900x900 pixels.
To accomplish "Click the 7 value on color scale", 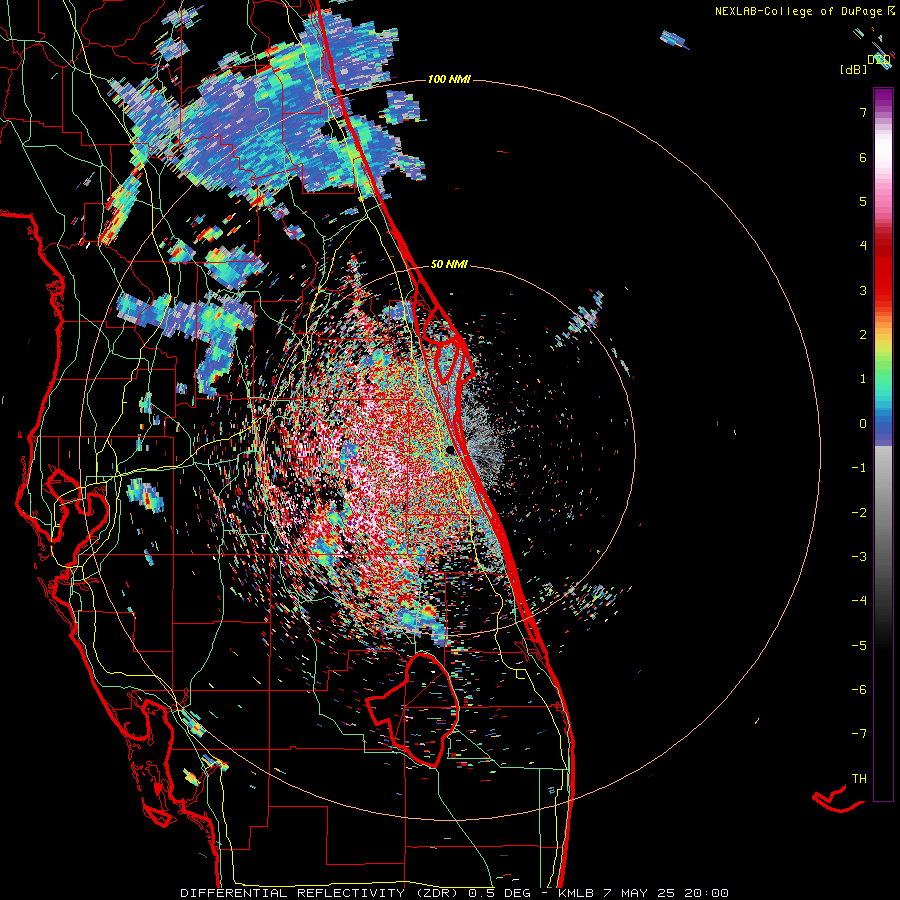I will (x=863, y=112).
